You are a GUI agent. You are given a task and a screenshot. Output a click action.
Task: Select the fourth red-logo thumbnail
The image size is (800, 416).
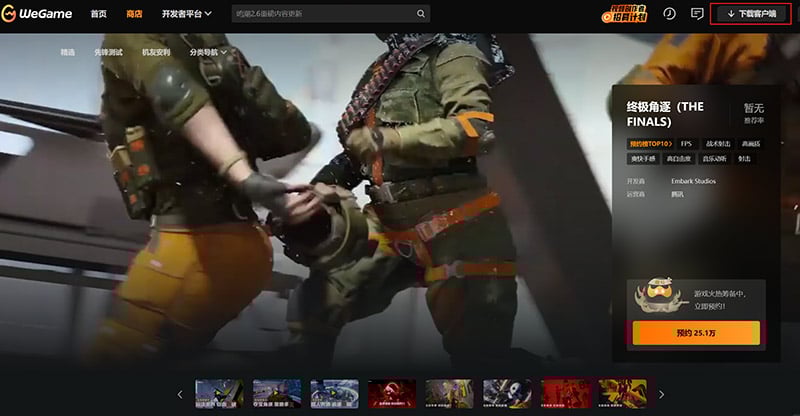(392, 394)
